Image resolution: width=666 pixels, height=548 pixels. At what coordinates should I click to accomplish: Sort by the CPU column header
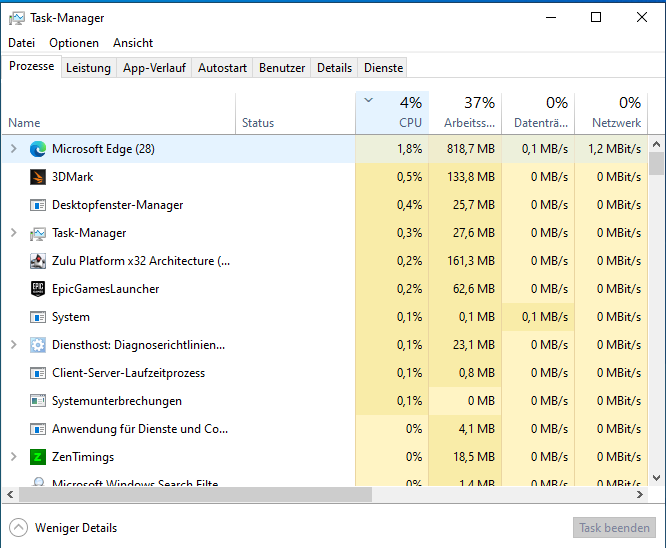(392, 113)
